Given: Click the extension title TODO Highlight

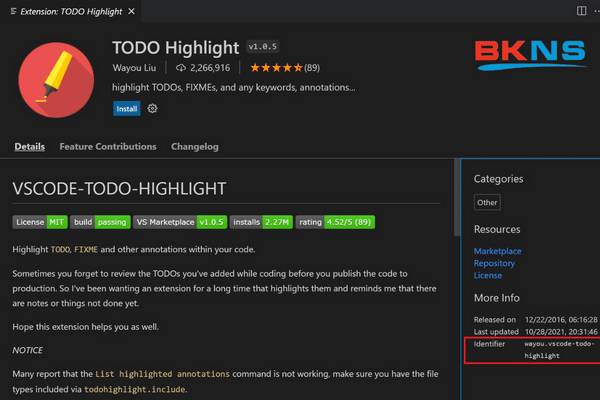Looking at the screenshot, I should [176, 47].
